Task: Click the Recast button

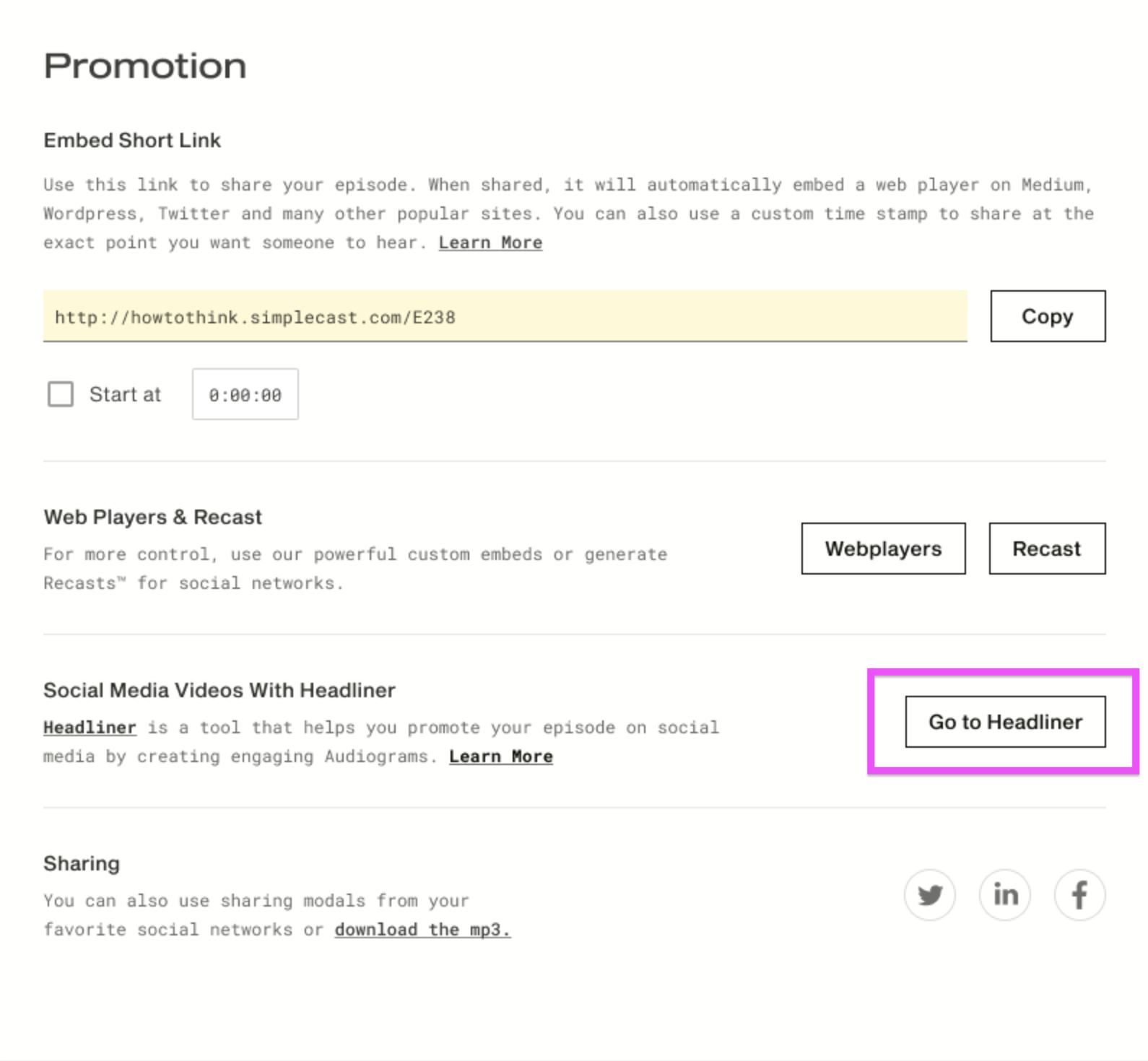Action: coord(1047,549)
